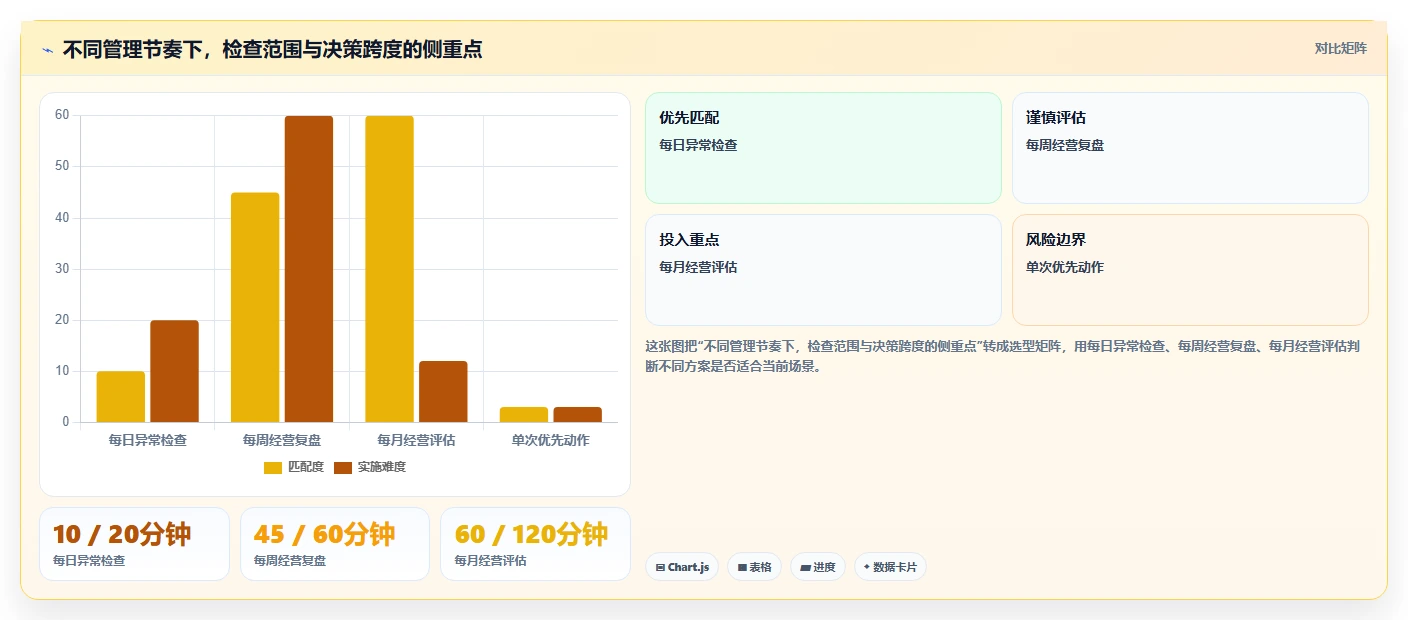Click the 对比矩阵 label in the header
Viewport: 1408px width, 620px height.
[1340, 48]
